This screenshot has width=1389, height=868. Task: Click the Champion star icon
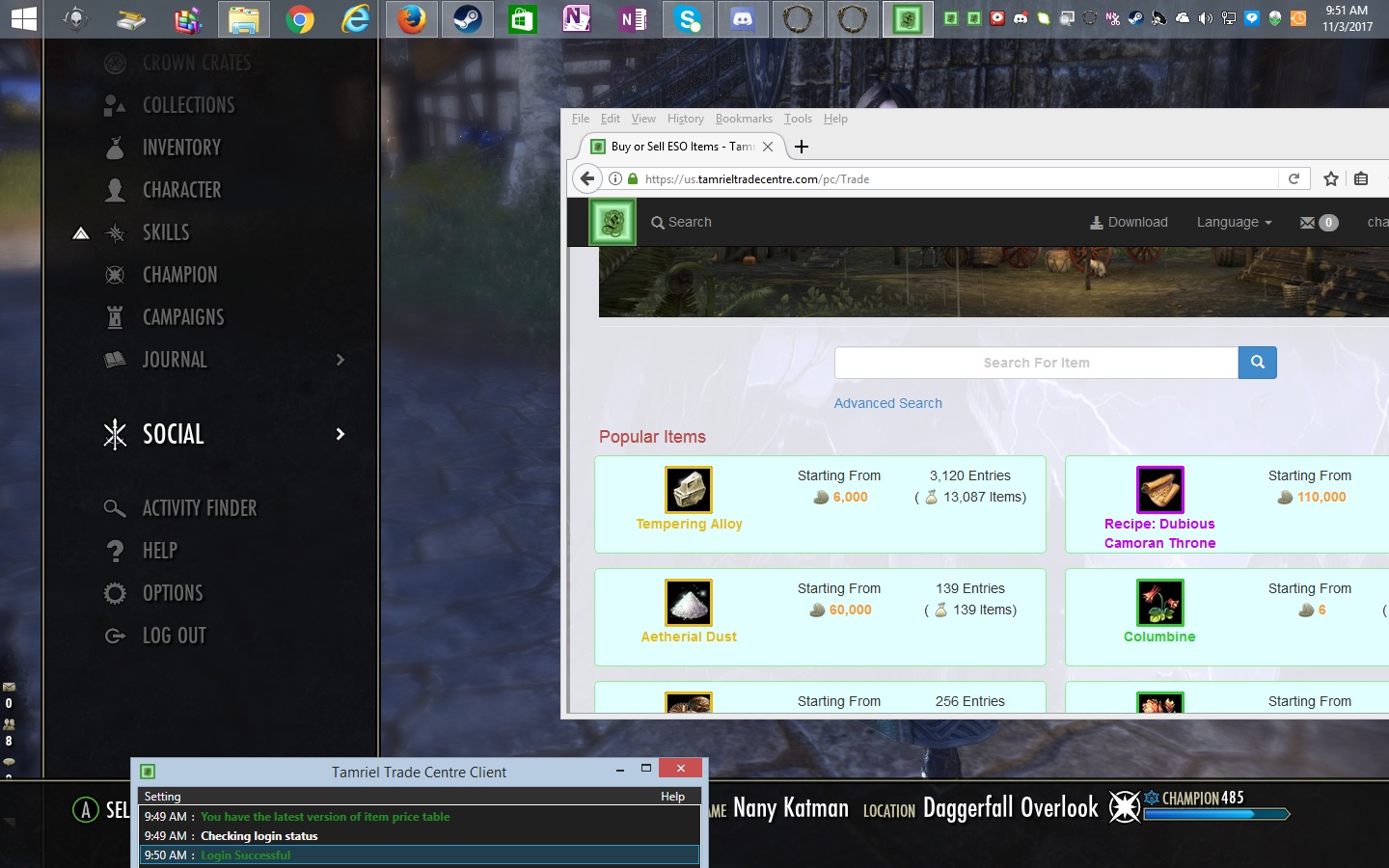(115, 275)
